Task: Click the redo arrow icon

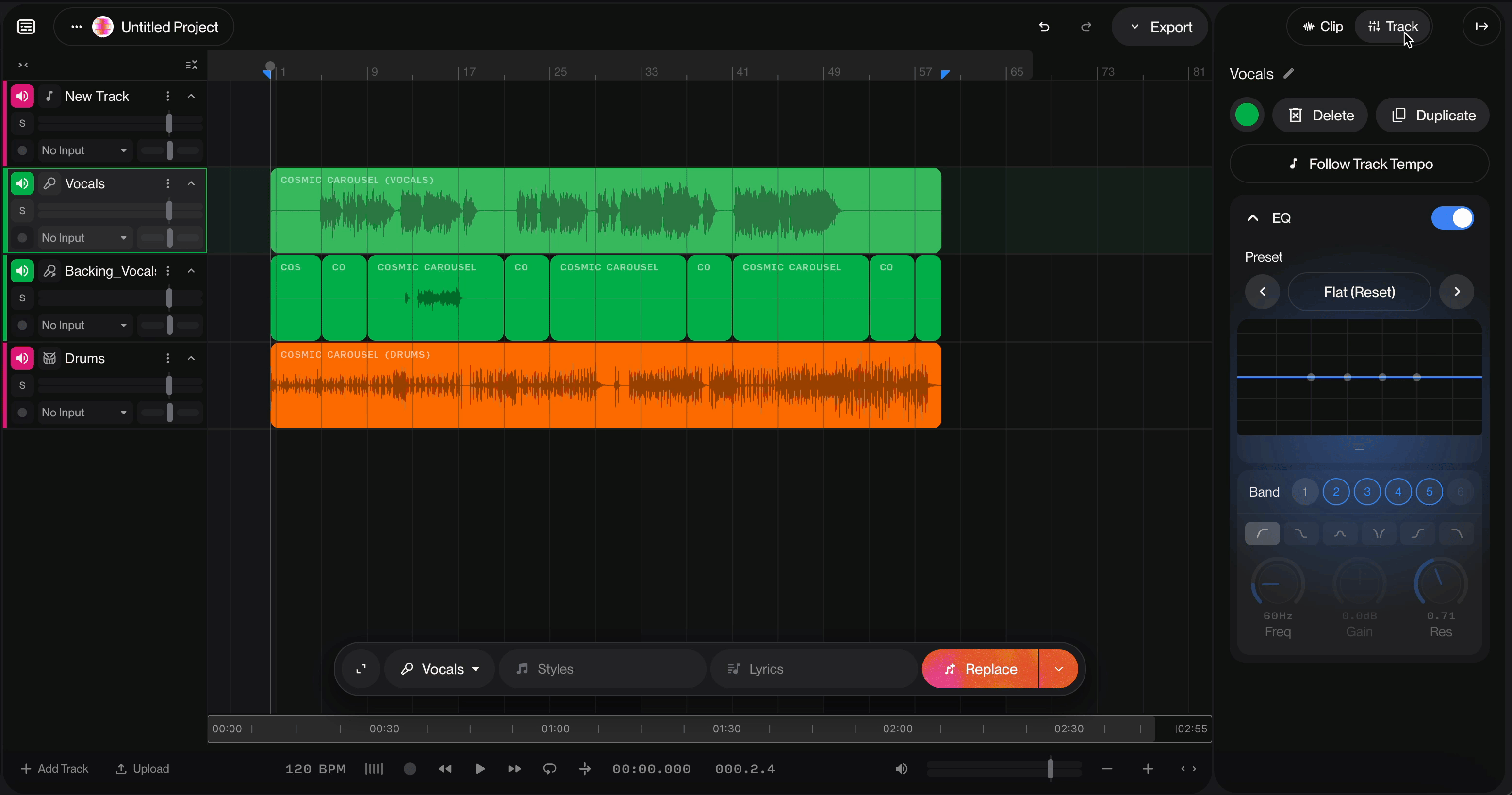Action: (1086, 27)
